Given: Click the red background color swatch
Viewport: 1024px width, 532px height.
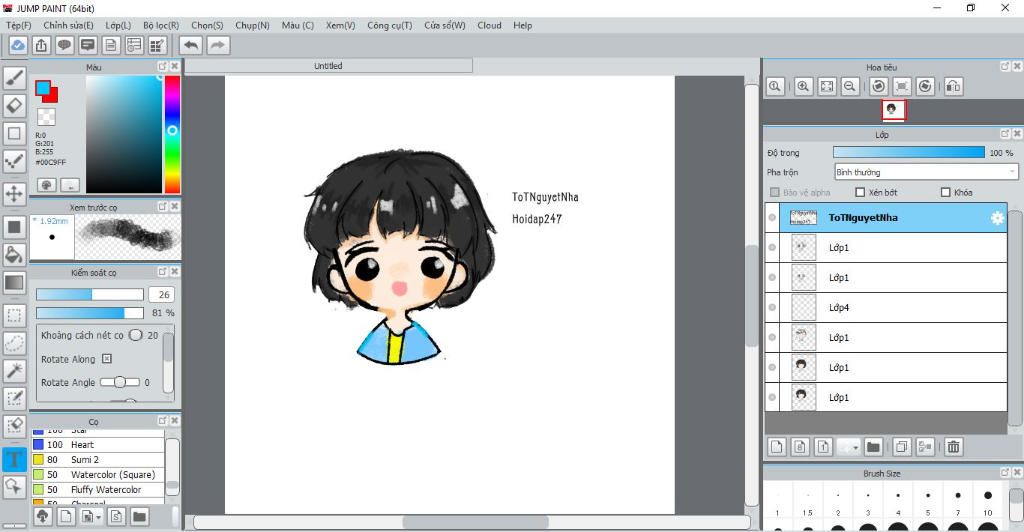Looking at the screenshot, I should pyautogui.click(x=50, y=95).
